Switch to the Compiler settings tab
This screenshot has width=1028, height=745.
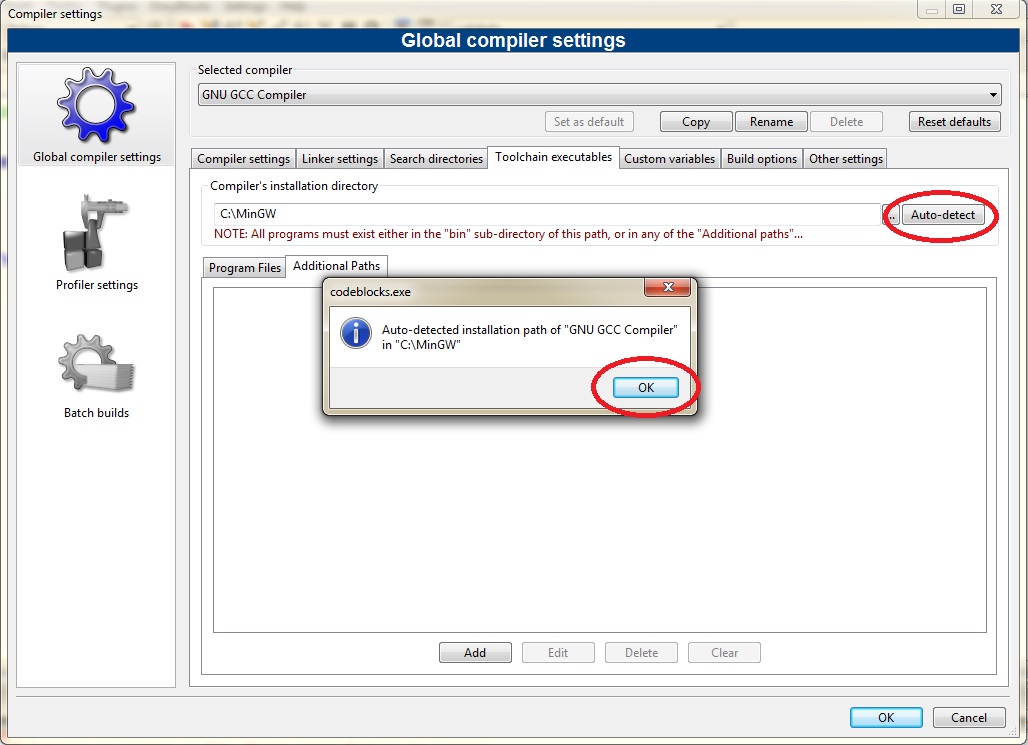pyautogui.click(x=243, y=159)
